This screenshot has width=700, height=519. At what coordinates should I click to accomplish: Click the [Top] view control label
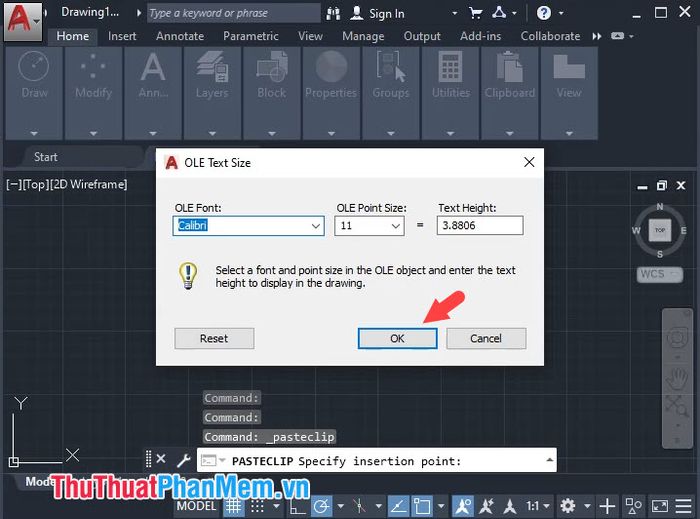click(x=36, y=184)
